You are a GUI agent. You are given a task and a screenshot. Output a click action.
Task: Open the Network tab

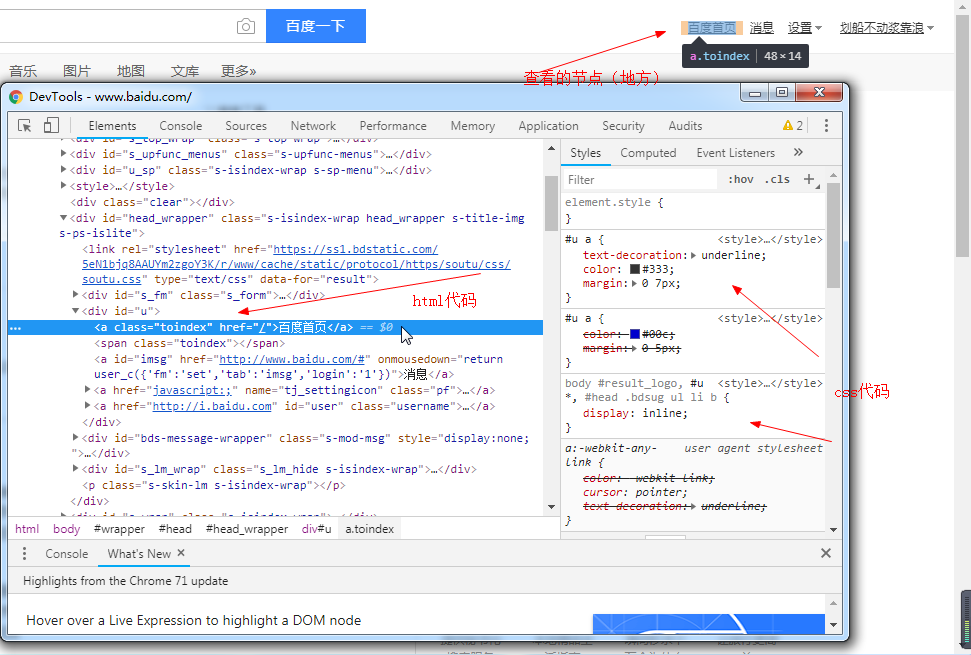tap(313, 126)
